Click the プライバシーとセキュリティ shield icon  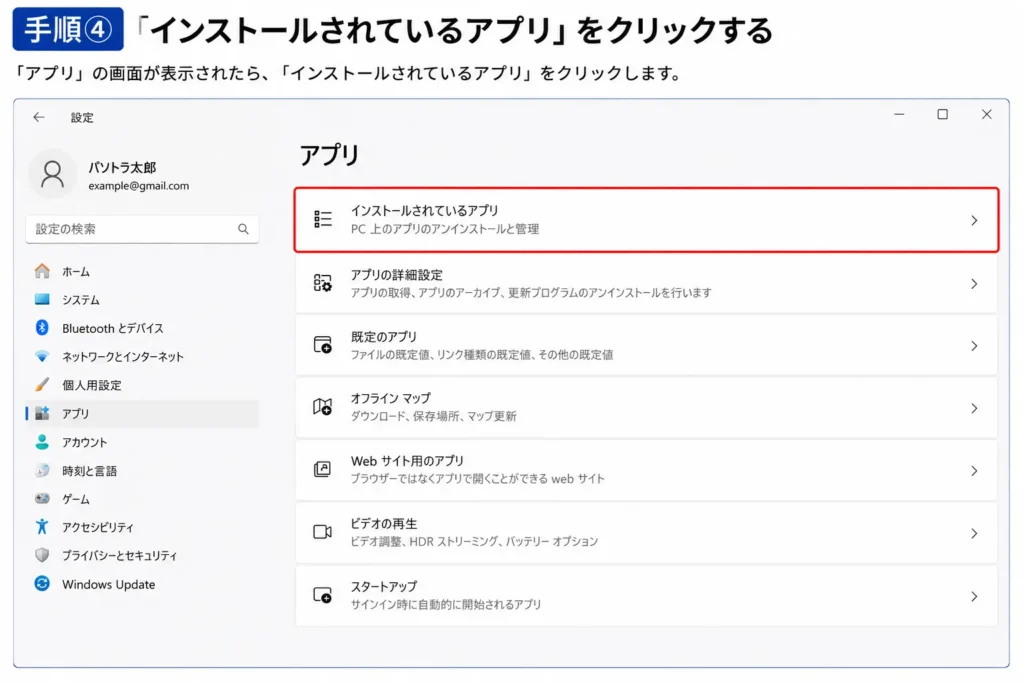pos(42,555)
